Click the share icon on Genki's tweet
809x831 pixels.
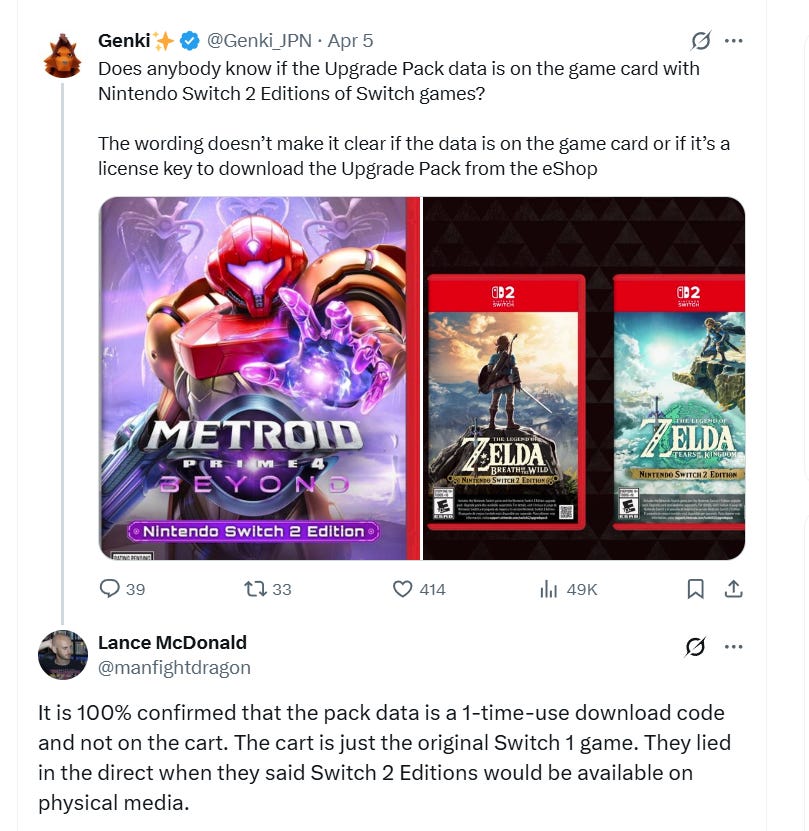[733, 589]
